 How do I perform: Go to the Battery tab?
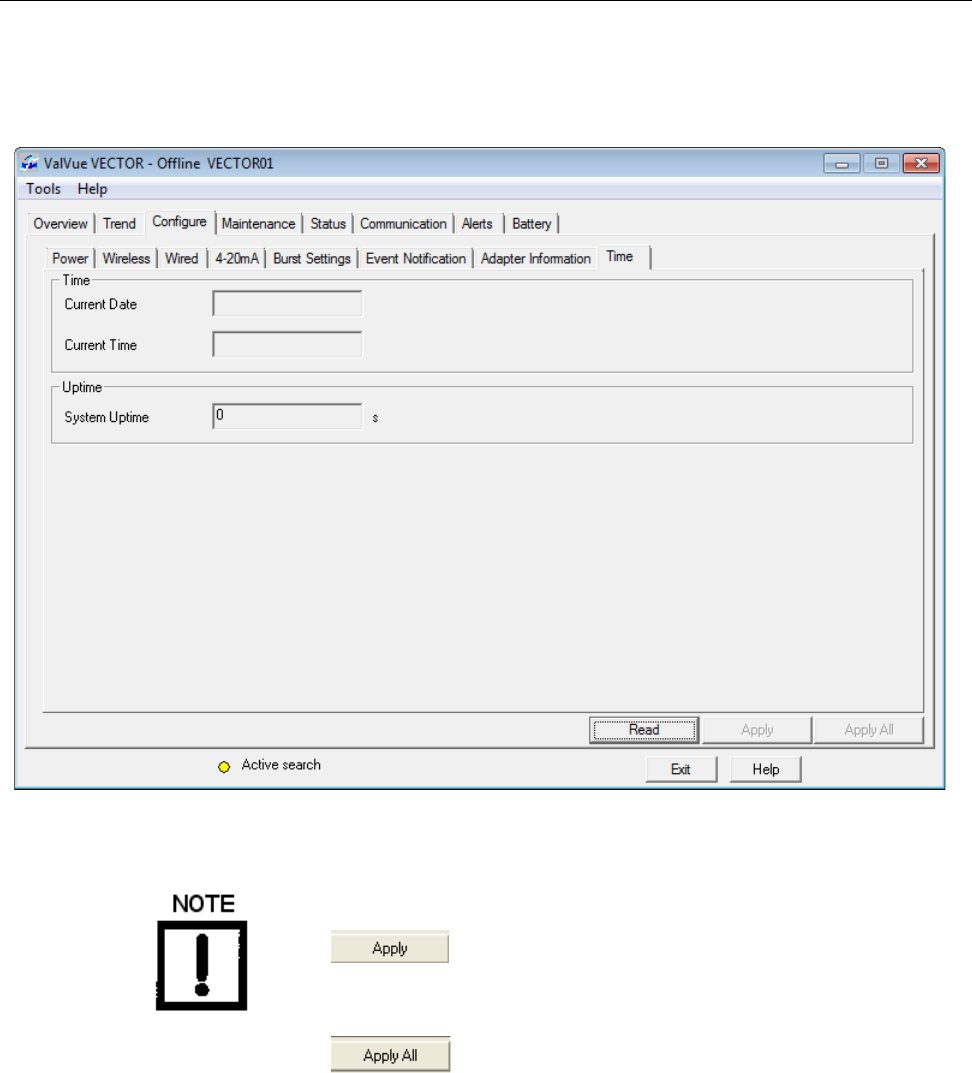(531, 224)
